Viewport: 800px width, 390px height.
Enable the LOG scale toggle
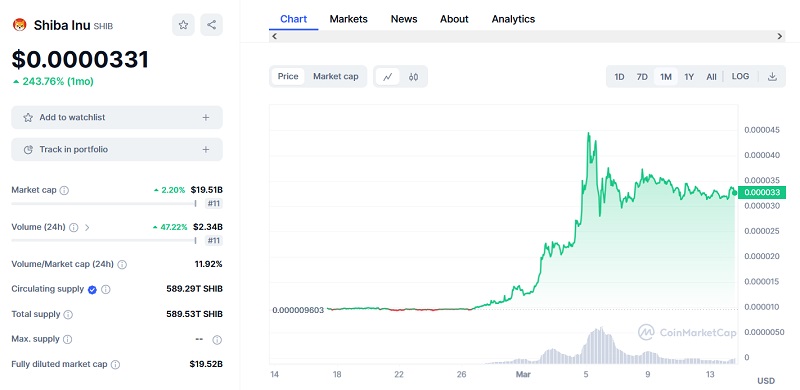[x=740, y=77]
